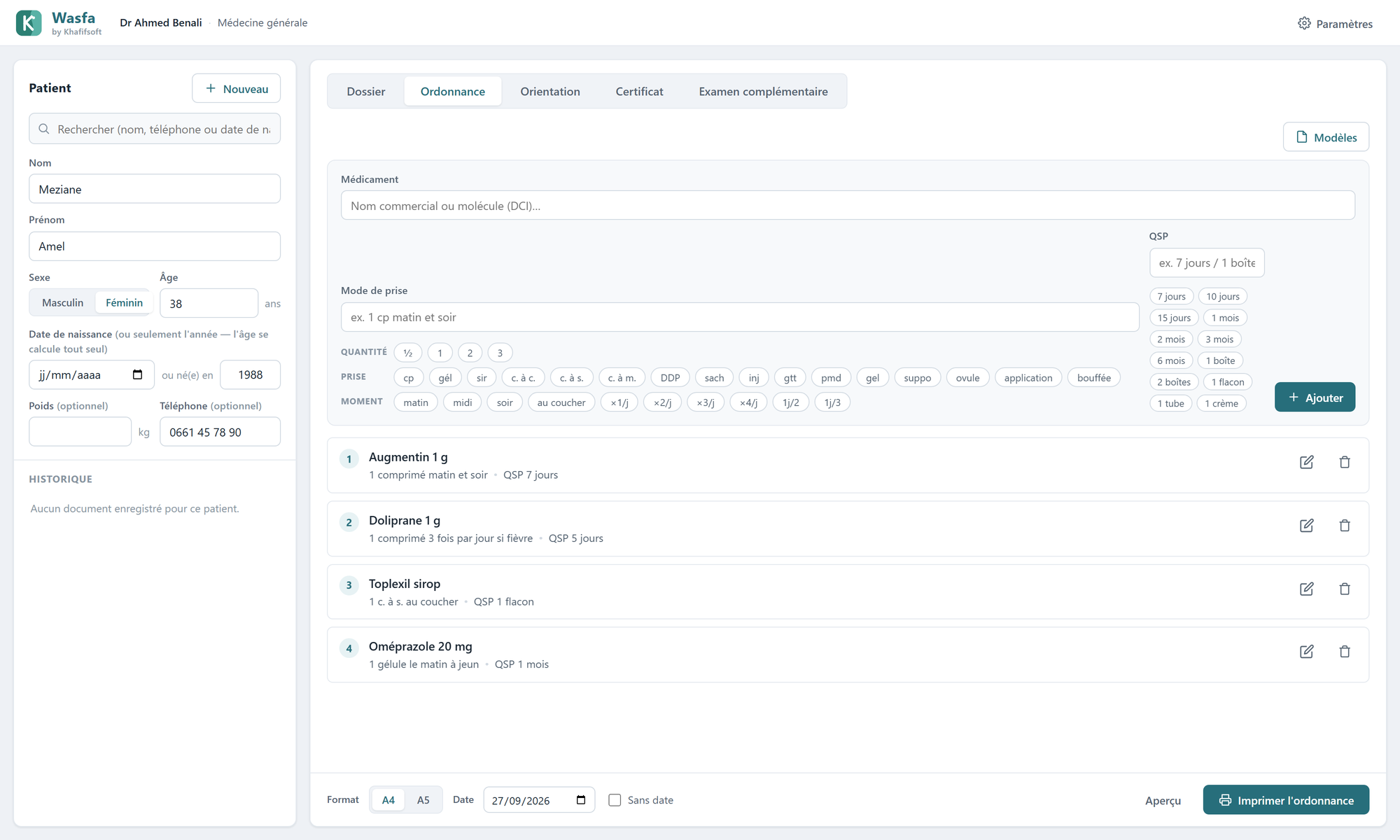Choose A5 print format
The image size is (1400, 840).
423,799
